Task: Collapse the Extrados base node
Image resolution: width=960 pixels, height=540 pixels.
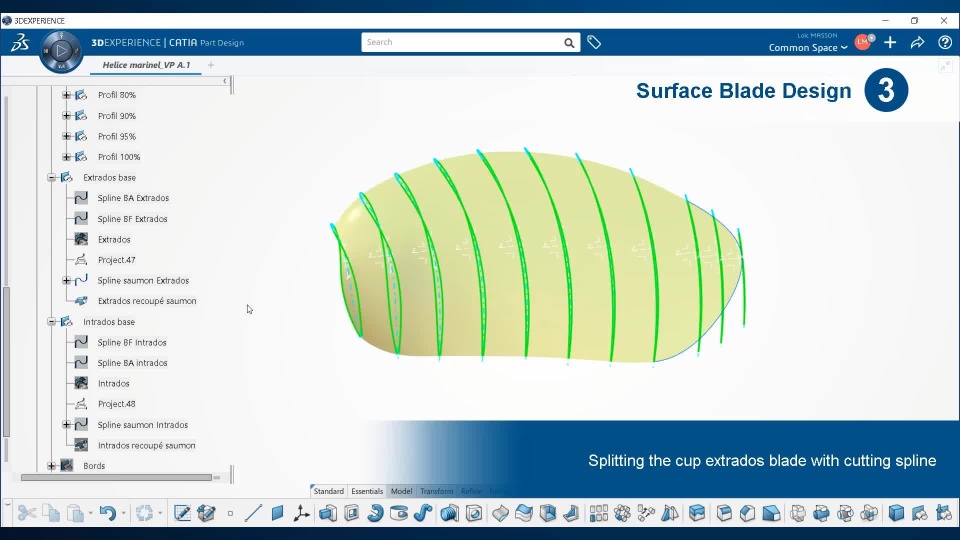Action: (51, 178)
